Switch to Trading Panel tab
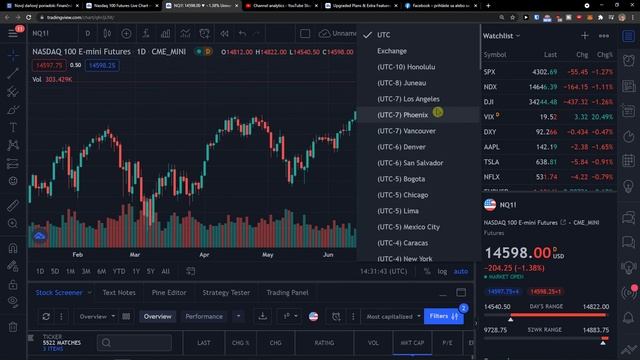 coord(287,293)
